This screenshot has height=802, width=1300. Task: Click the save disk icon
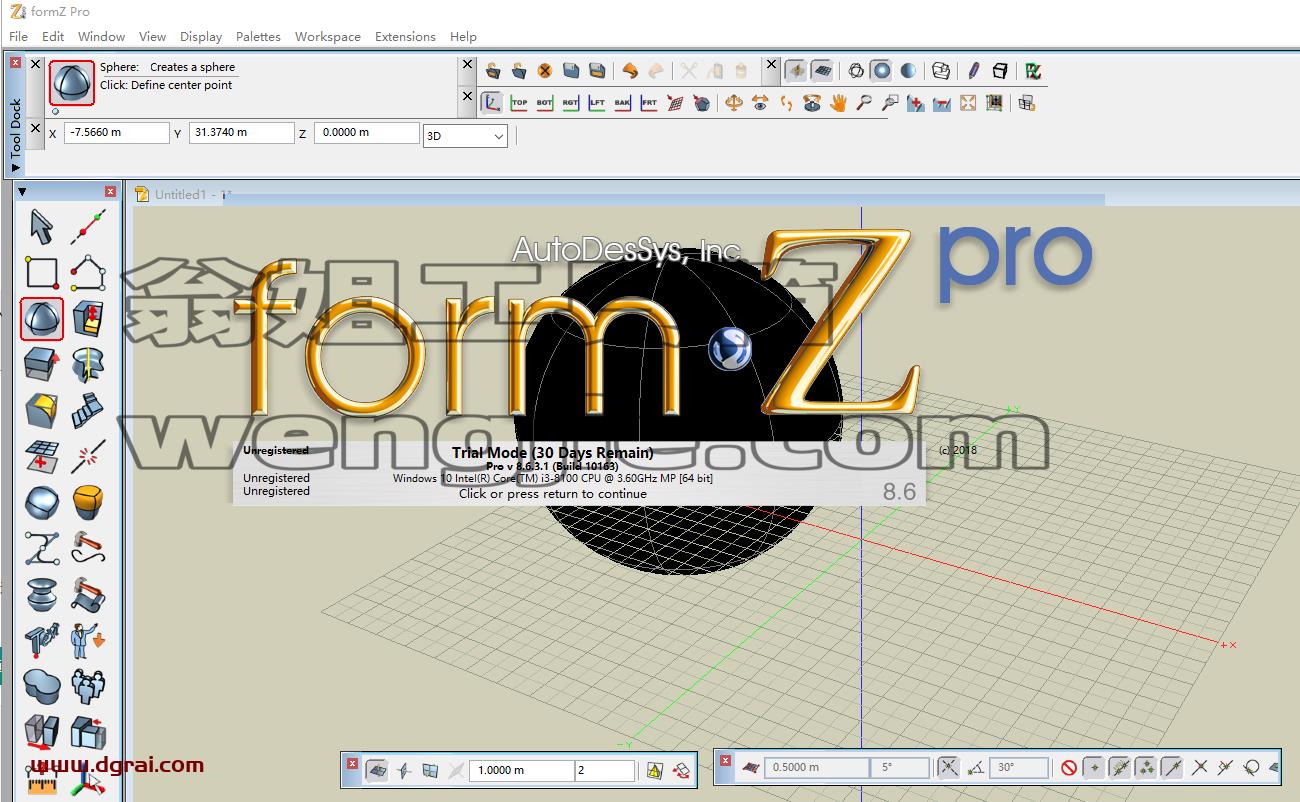571,71
